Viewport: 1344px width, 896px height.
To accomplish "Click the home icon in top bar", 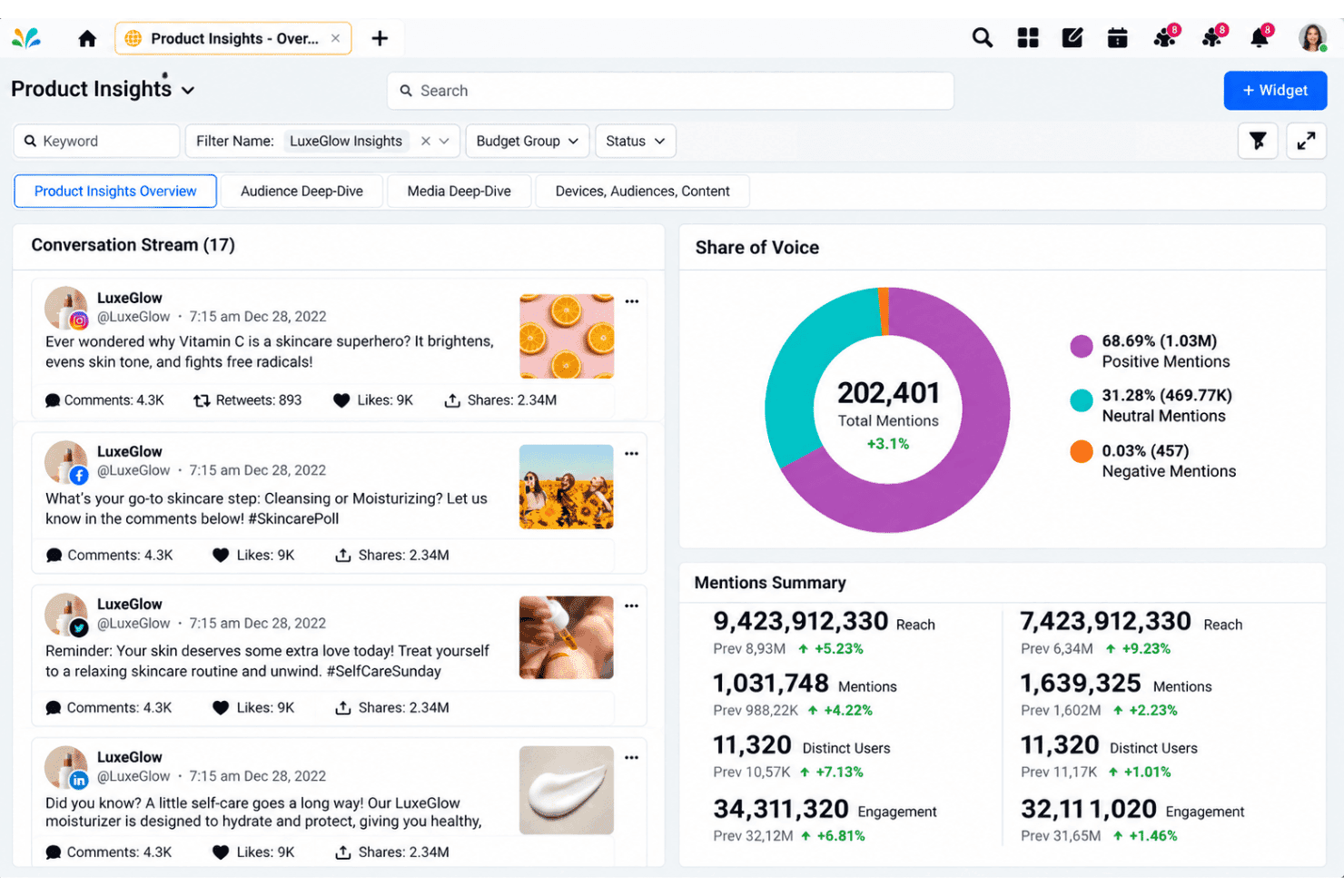I will click(87, 38).
